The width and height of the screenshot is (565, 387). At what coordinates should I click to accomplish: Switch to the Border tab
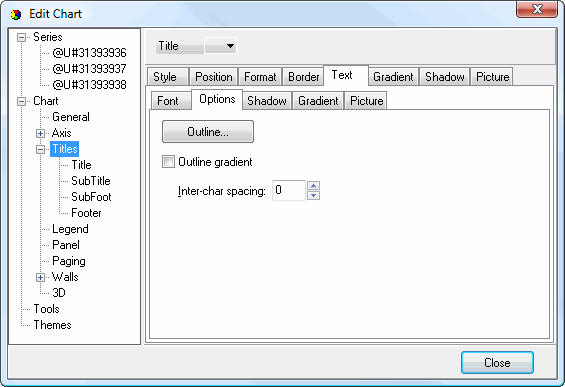click(303, 77)
